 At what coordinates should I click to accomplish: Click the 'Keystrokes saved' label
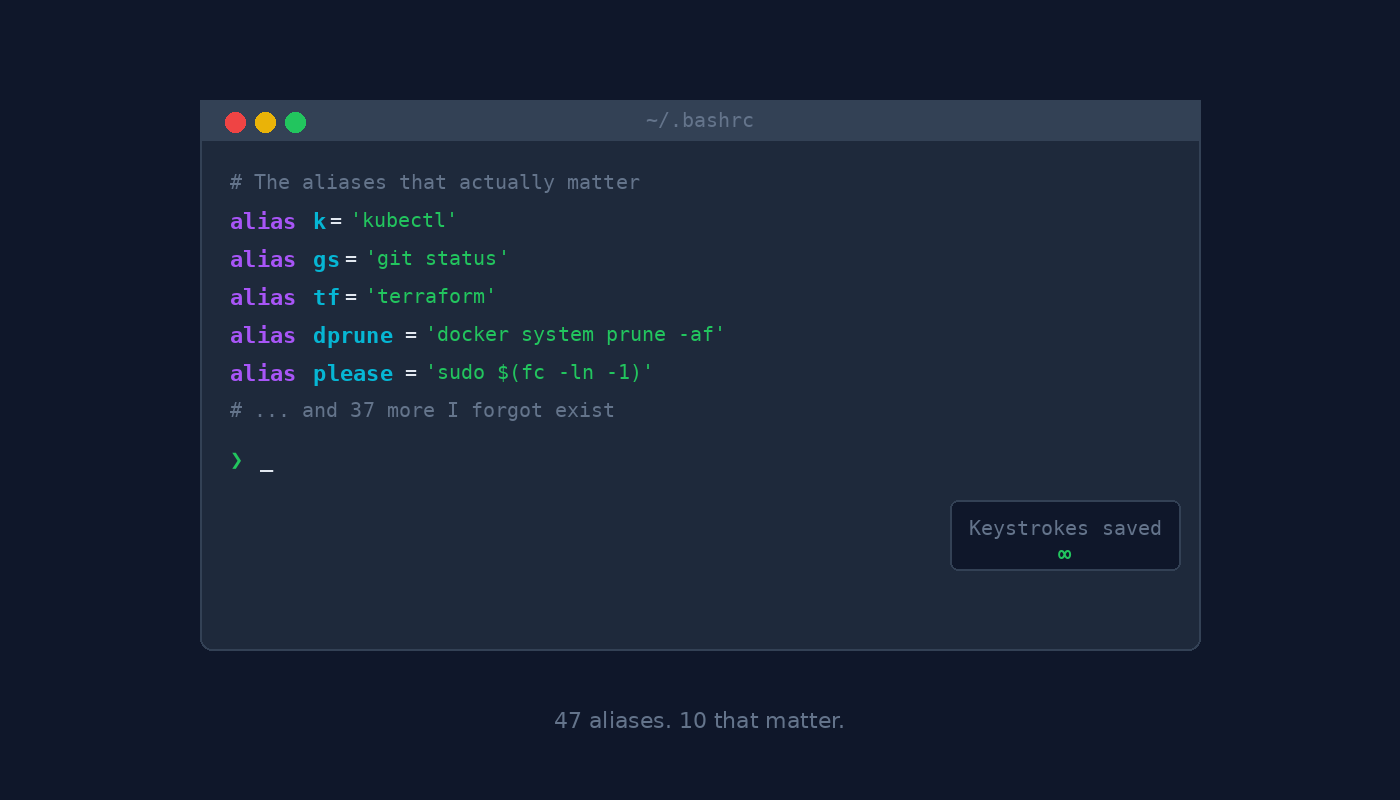1065,528
